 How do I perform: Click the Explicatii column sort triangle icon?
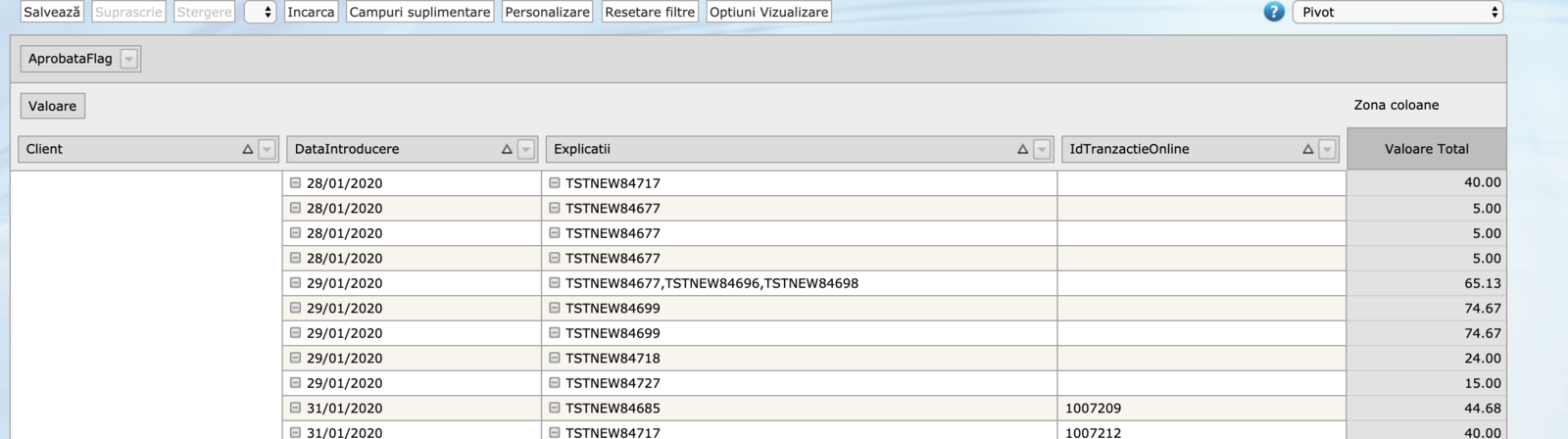pos(1022,149)
